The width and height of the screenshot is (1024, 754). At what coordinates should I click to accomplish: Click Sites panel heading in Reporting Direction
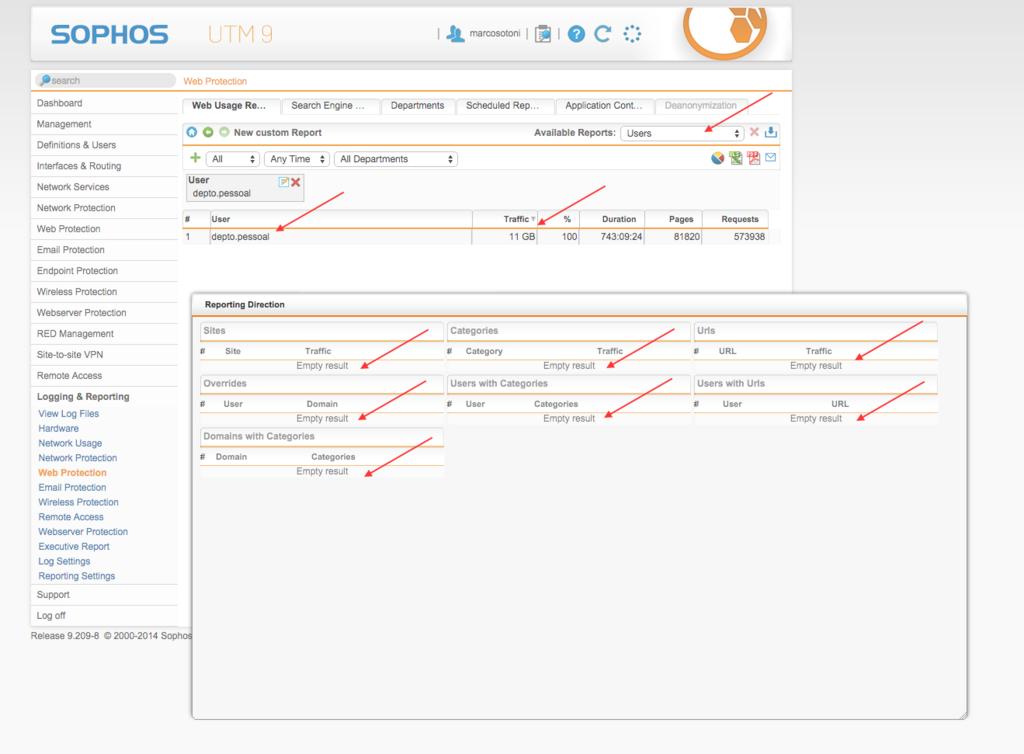214,330
